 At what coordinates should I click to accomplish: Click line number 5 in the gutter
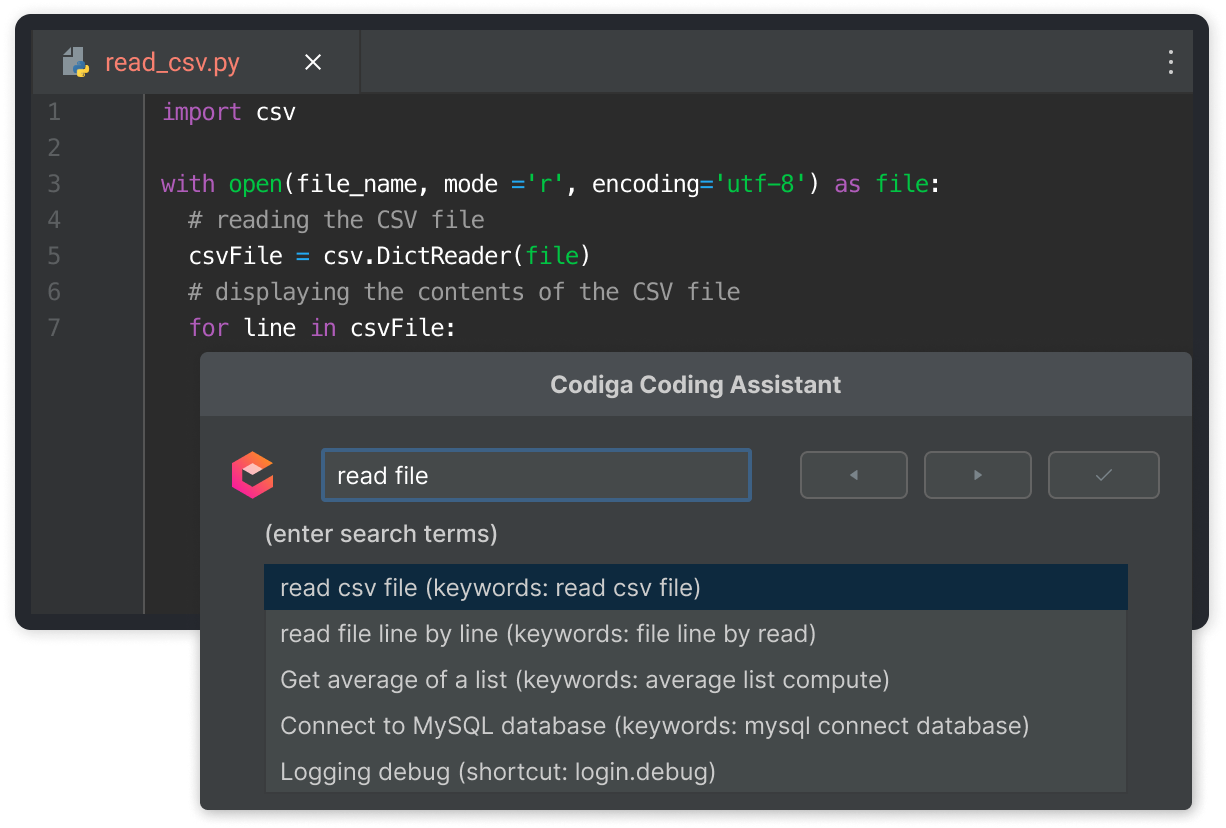54,256
